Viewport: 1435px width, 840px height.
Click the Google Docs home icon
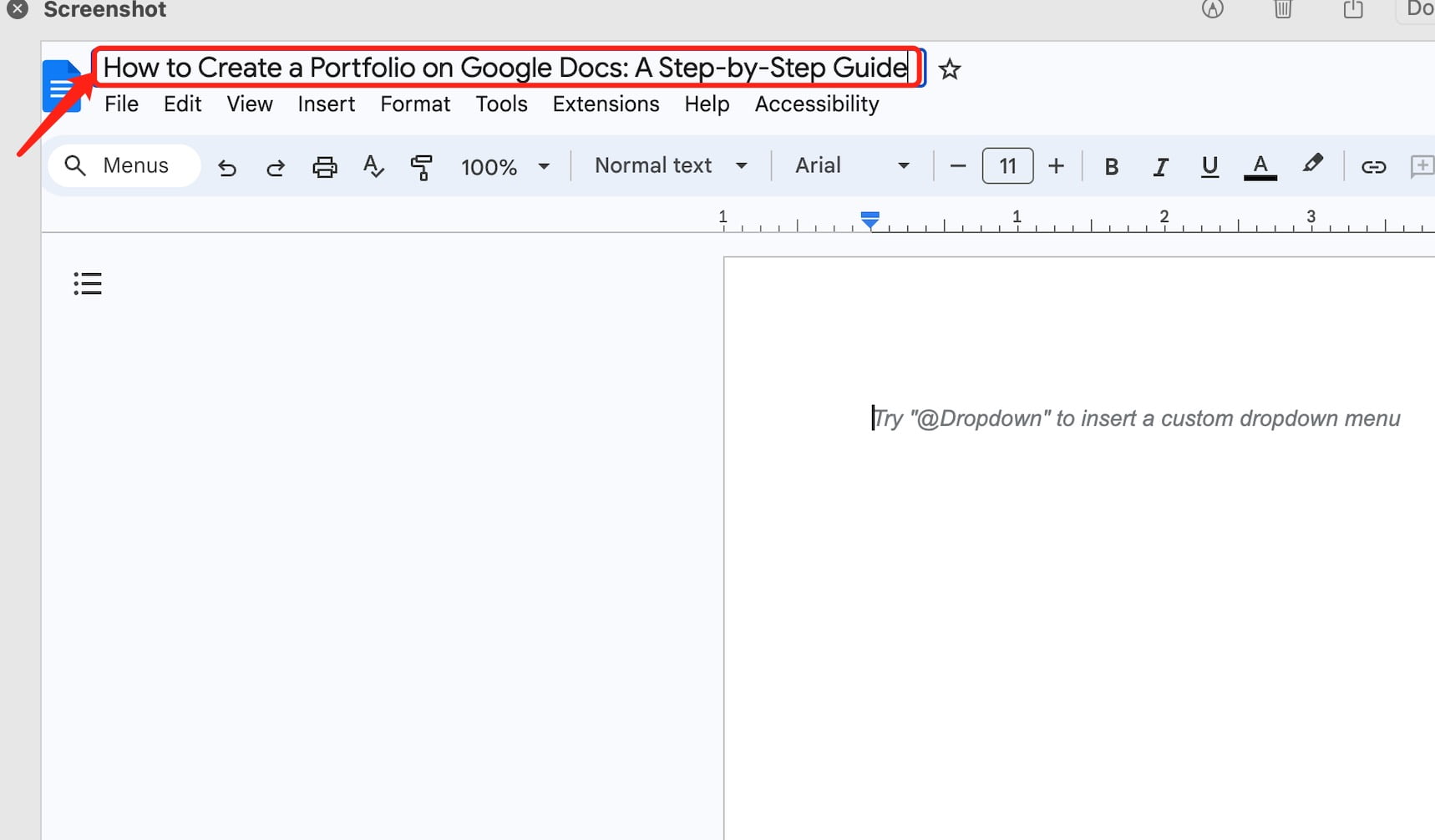pos(62,85)
